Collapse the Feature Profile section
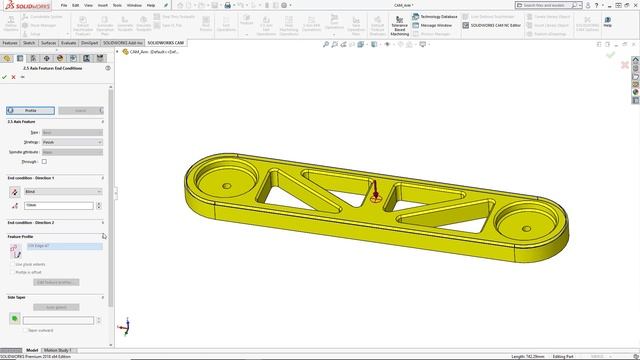This screenshot has width=640, height=360. coord(102,236)
